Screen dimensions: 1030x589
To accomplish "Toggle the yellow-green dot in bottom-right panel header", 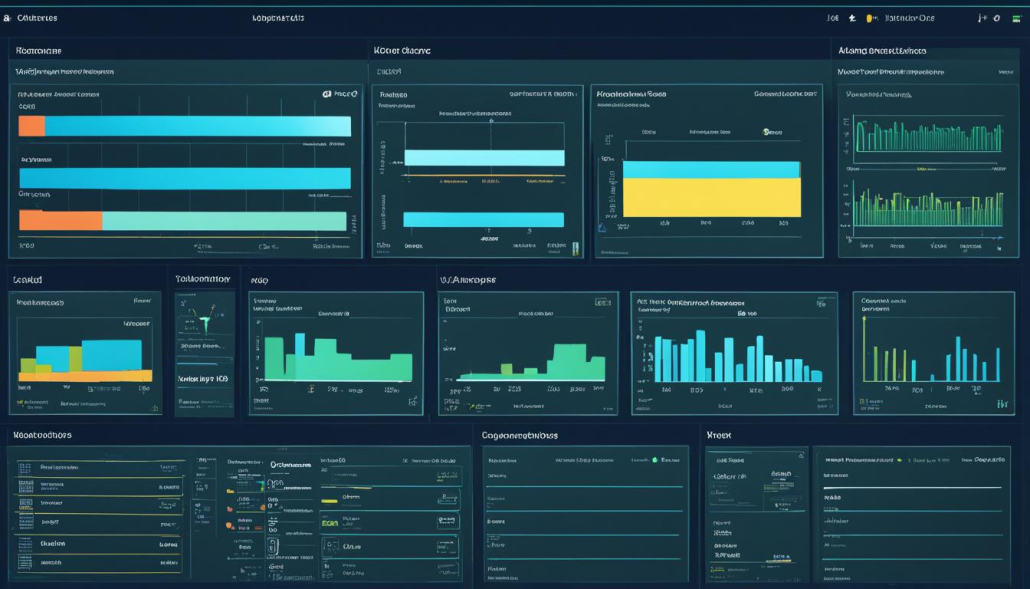I will (899, 460).
